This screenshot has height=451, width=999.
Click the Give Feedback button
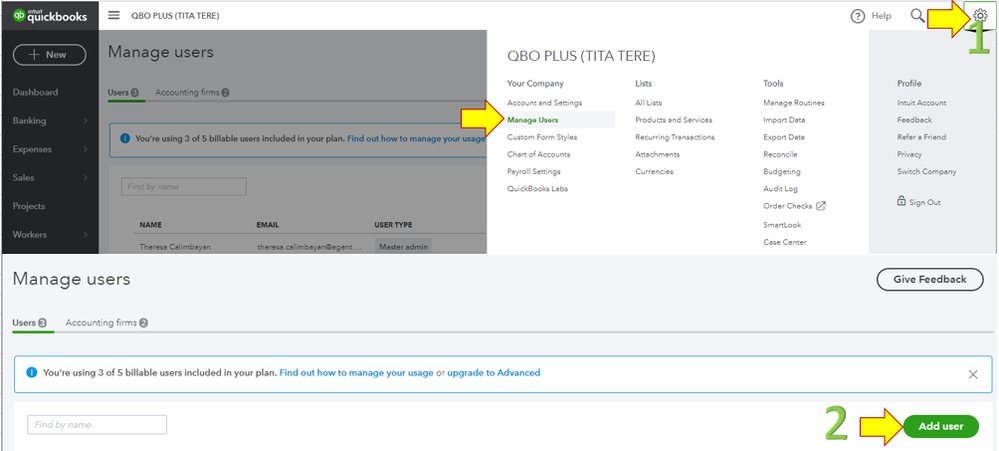pos(930,279)
